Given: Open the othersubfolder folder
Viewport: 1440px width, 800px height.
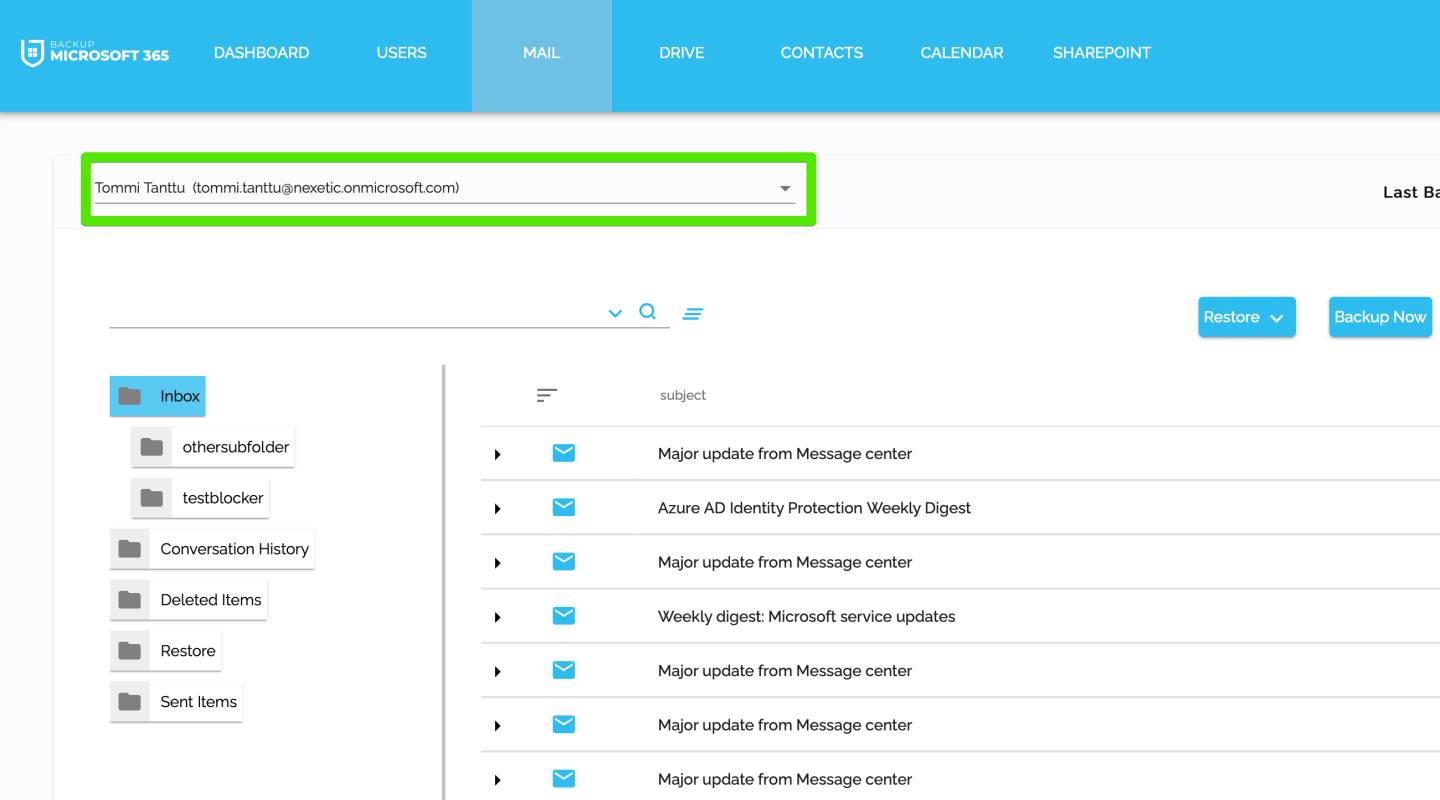Looking at the screenshot, I should pyautogui.click(x=213, y=447).
